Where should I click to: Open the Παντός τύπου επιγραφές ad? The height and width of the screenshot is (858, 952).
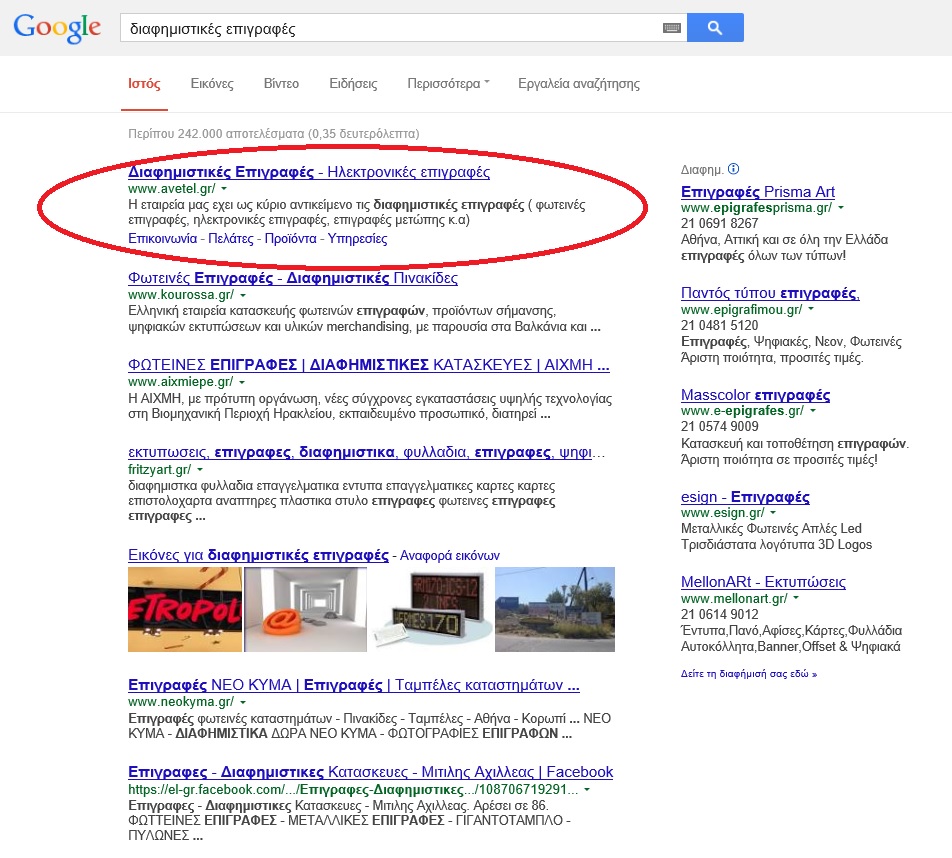tap(770, 293)
